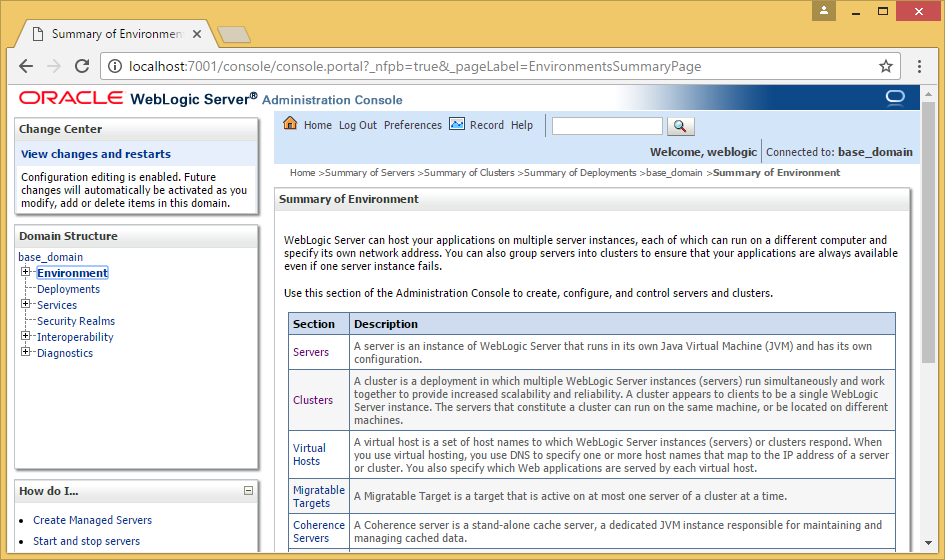Open the Clusters section link
945x560 pixels.
click(313, 400)
